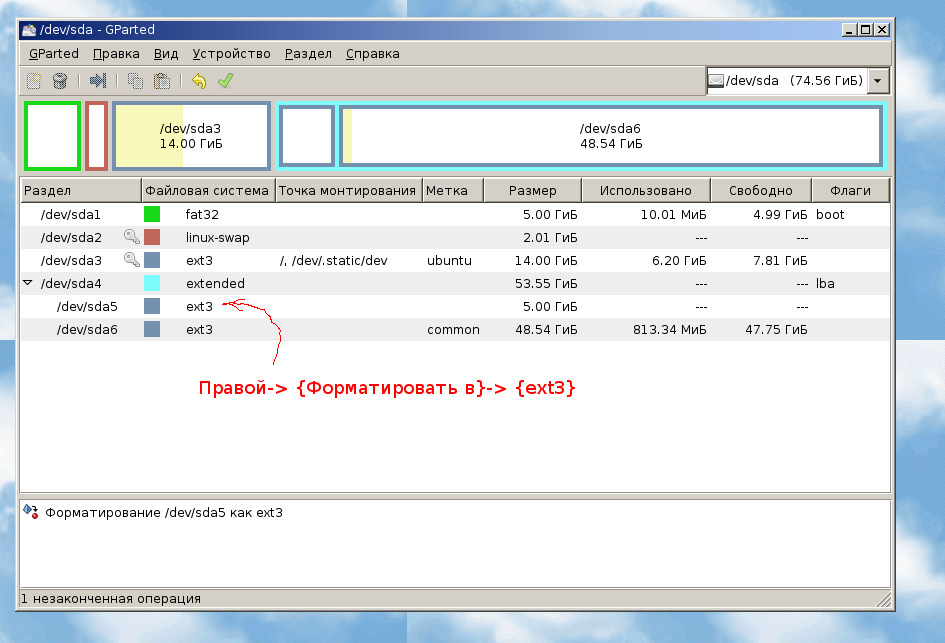Collapse the /dev/sda4 extended partition tree

tap(28, 283)
